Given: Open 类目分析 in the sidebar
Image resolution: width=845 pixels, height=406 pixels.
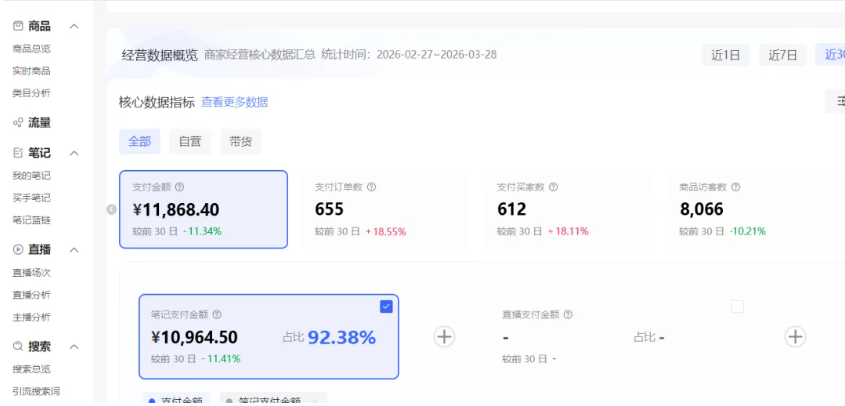Looking at the screenshot, I should click(x=31, y=93).
